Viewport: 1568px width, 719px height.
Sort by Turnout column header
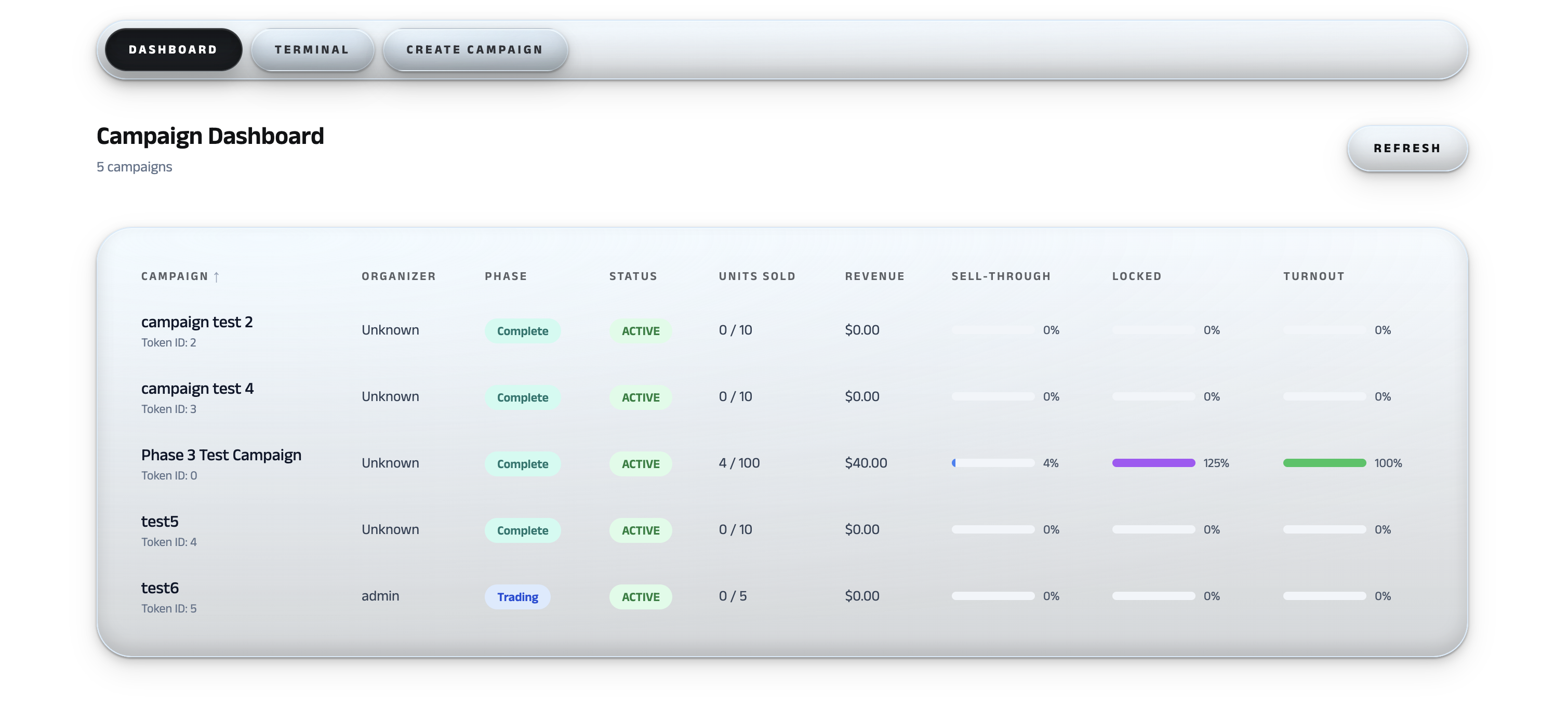coord(1313,276)
